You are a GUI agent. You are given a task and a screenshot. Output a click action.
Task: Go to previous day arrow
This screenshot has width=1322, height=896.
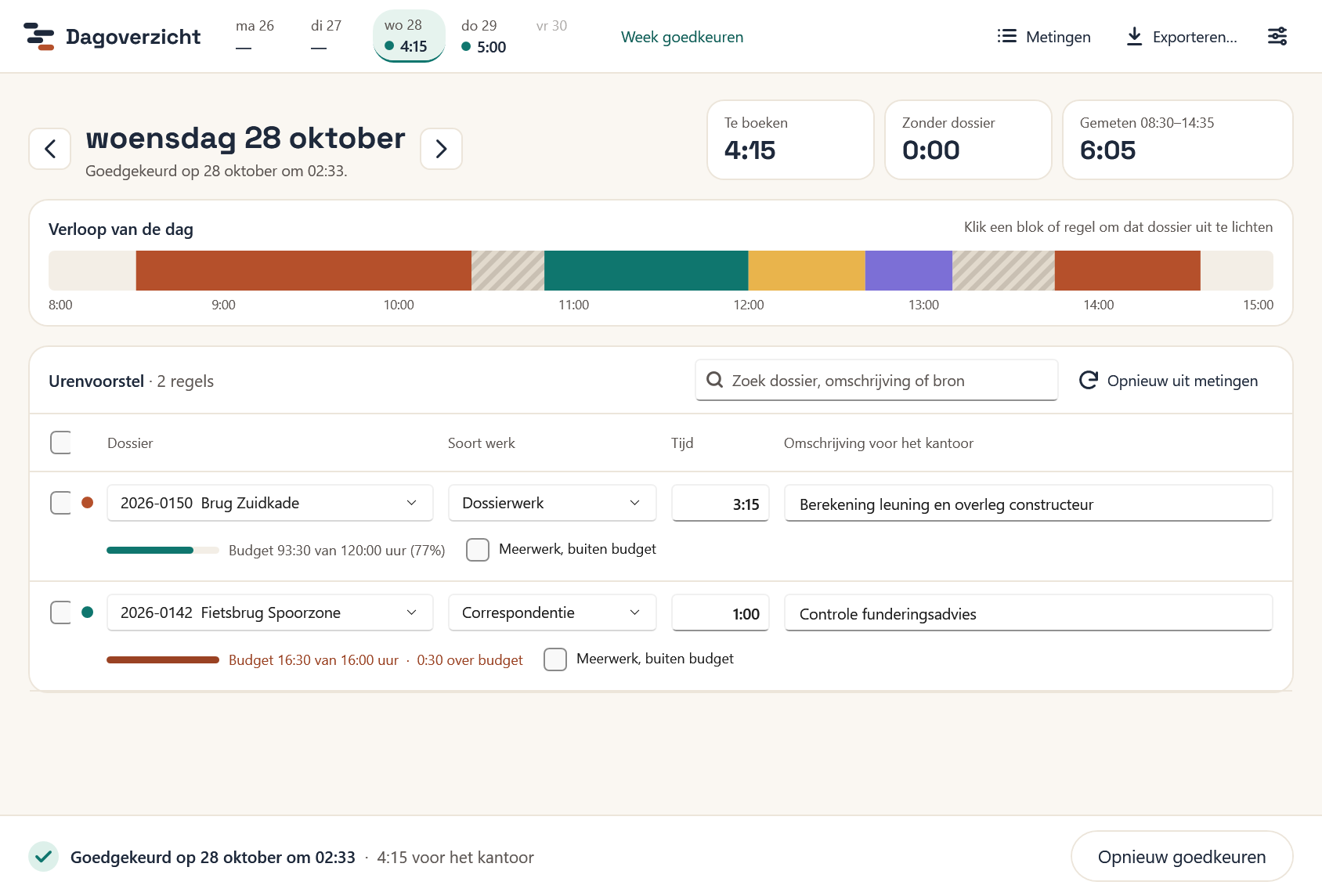pos(50,149)
